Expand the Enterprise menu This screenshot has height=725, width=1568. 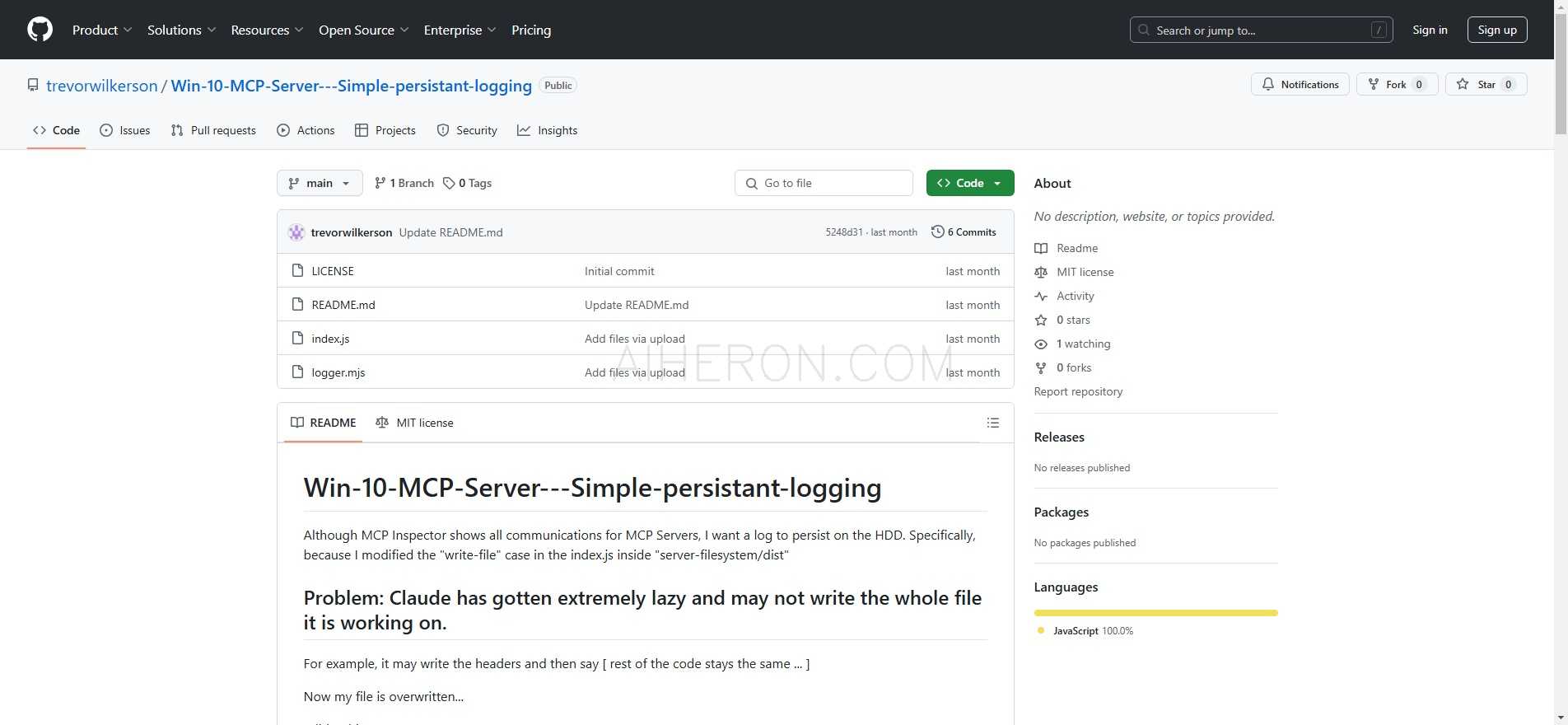click(460, 30)
